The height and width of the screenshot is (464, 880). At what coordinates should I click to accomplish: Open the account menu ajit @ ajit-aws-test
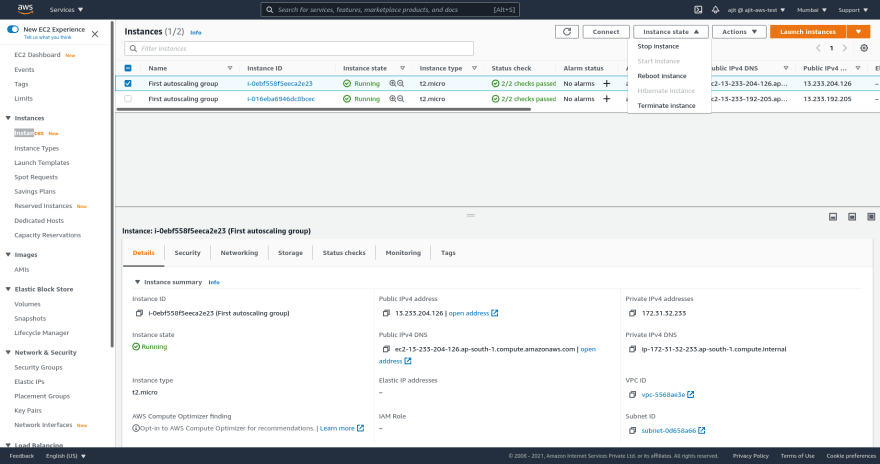click(x=756, y=10)
